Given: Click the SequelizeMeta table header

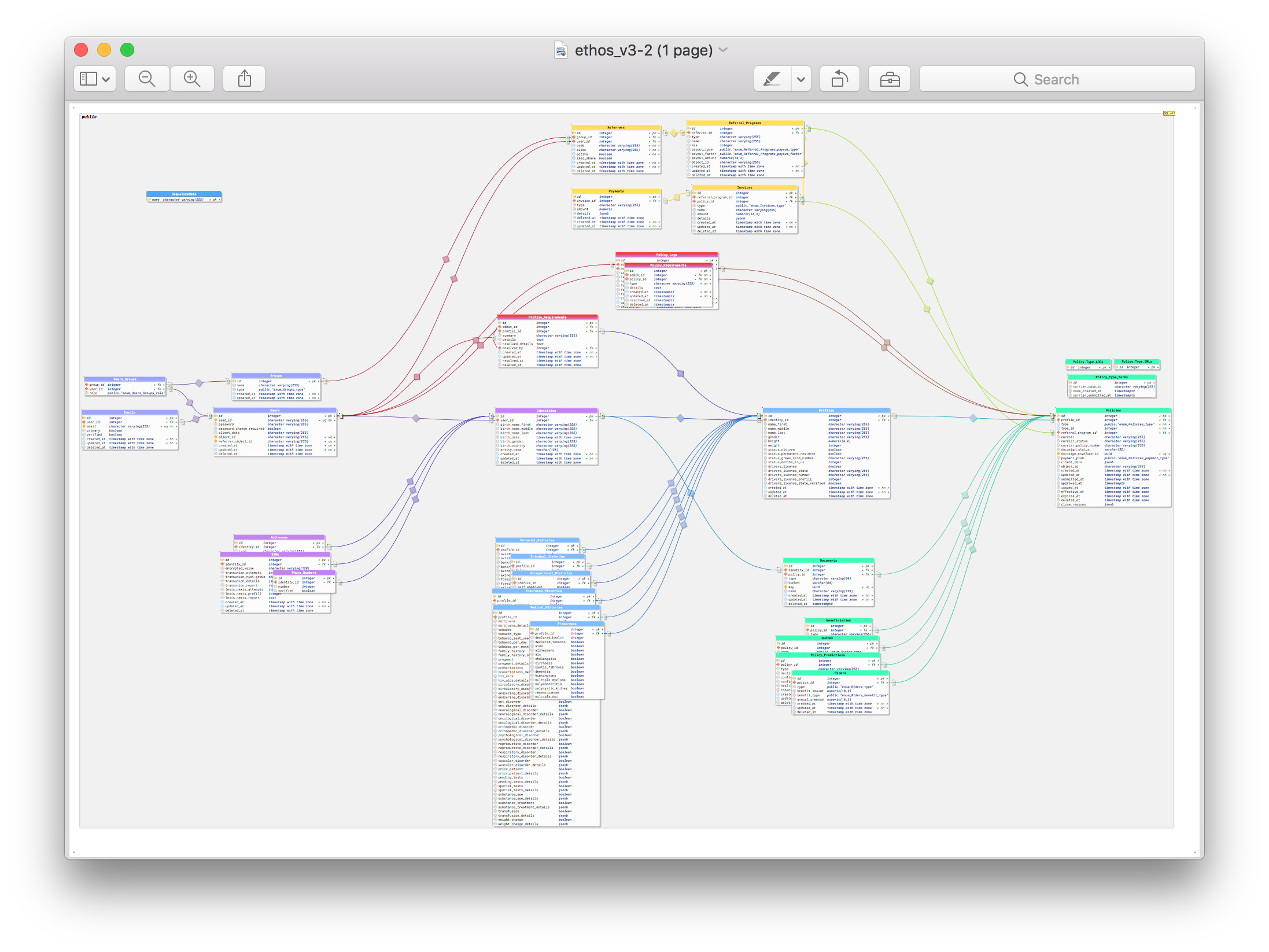Looking at the screenshot, I should click(x=184, y=194).
